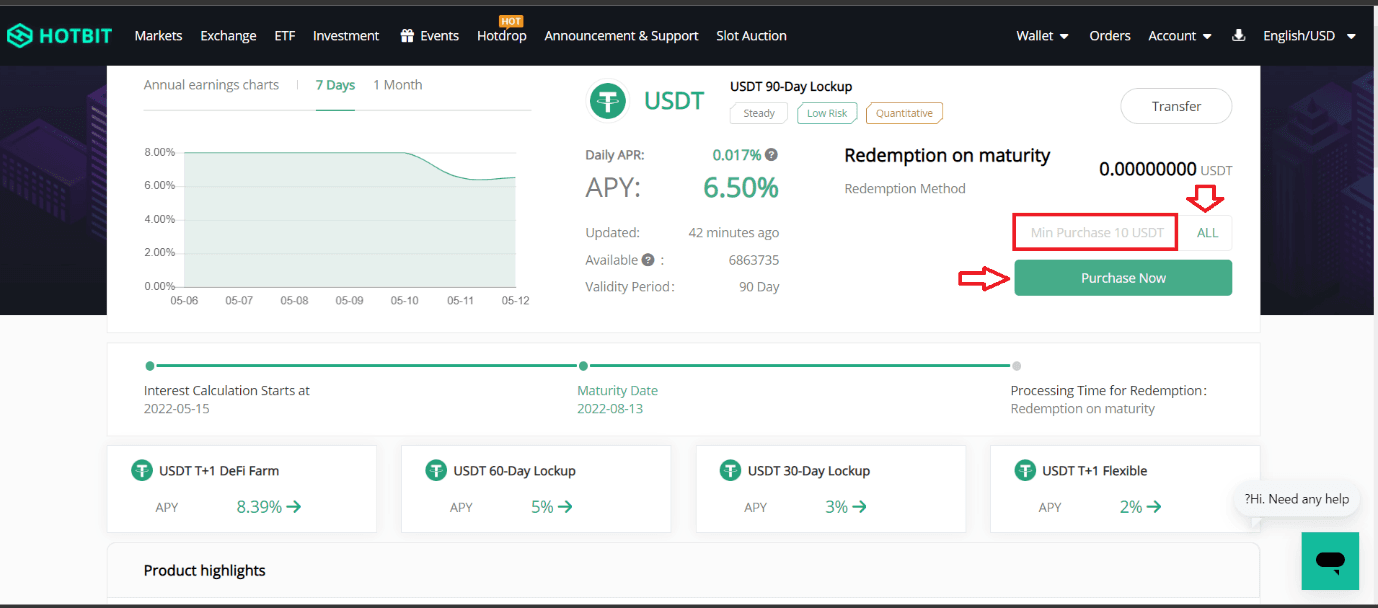
Task: Click Tether icon on USDT T+1 DeFi Farm card
Action: tap(142, 470)
